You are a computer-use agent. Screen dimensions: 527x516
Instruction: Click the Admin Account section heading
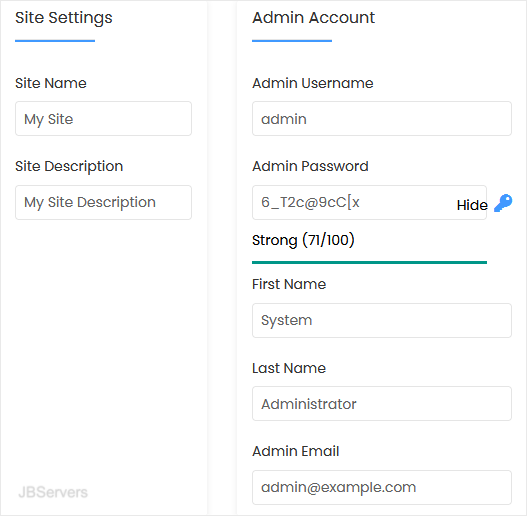313,17
